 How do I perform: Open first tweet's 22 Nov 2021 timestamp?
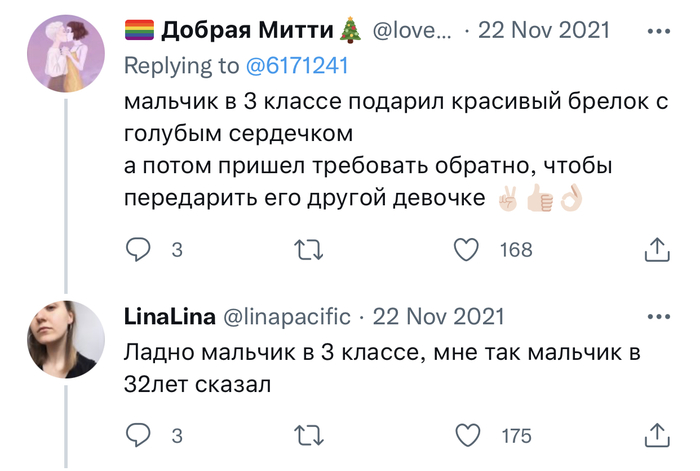(544, 31)
